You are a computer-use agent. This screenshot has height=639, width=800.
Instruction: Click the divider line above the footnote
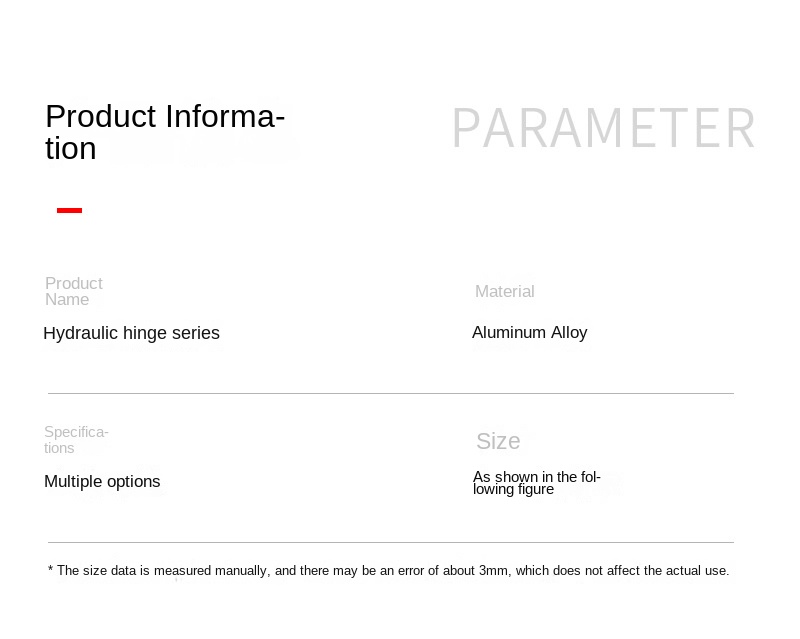point(390,542)
